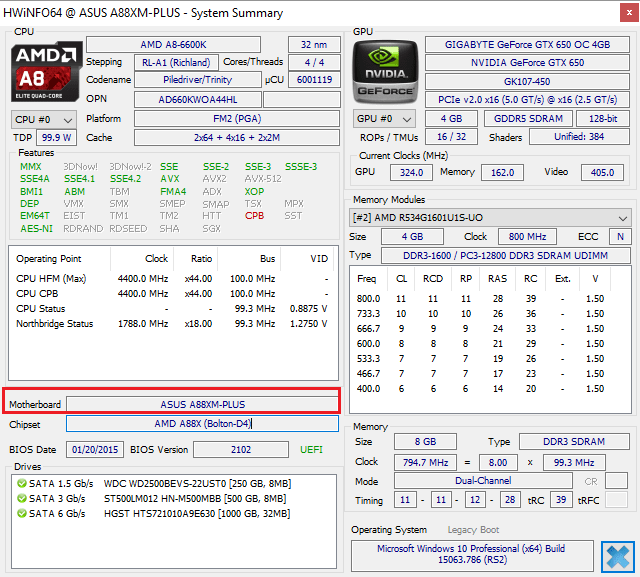Click the module Clock value 800 MHz
Viewport: 640px width, 577px height.
click(527, 237)
